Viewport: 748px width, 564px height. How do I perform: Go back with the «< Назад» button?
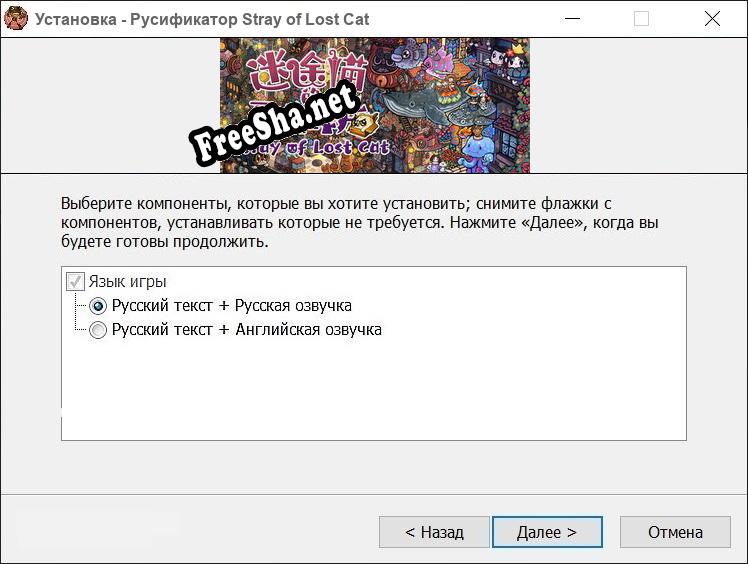pyautogui.click(x=434, y=532)
